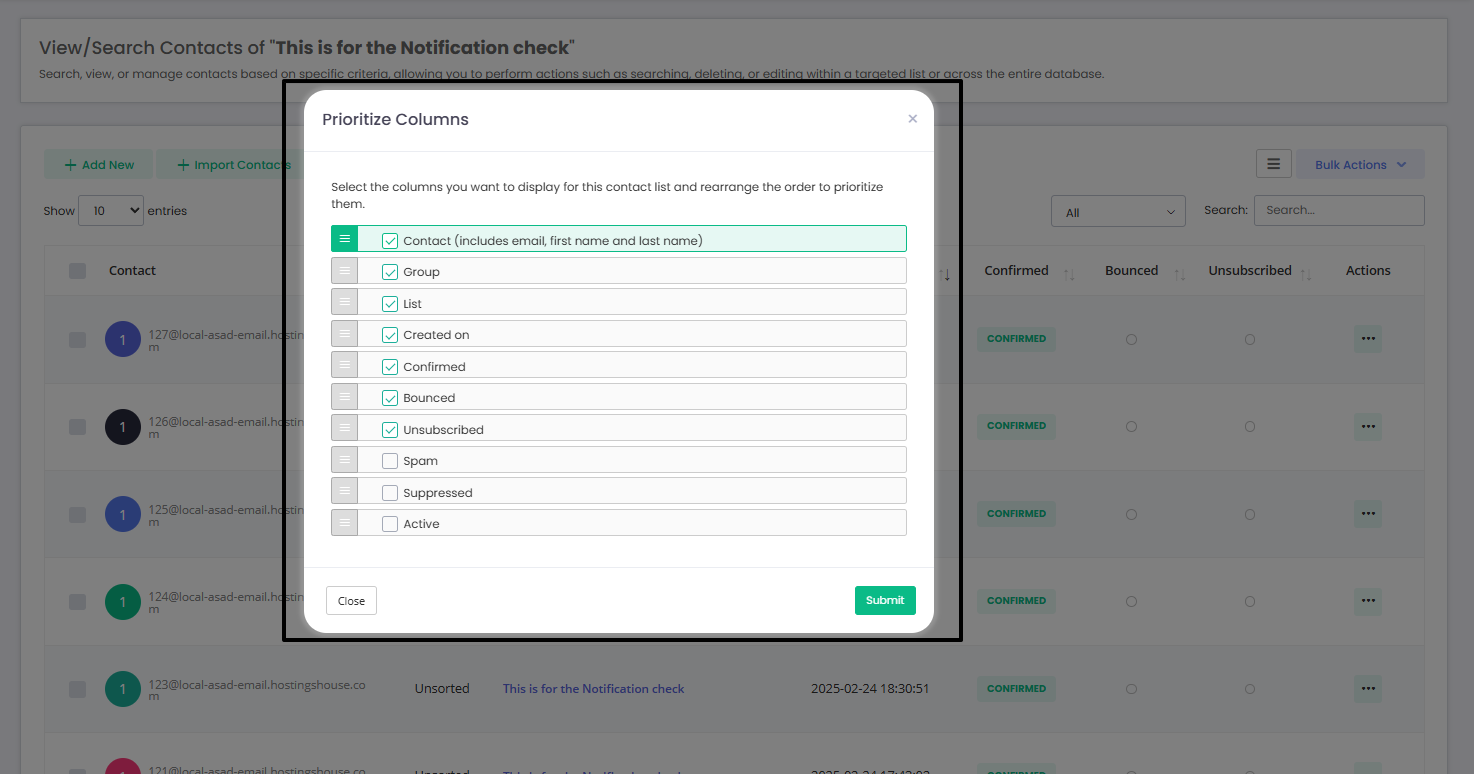Select the row checkbox for contact 124
This screenshot has height=774, width=1474.
tap(77, 602)
